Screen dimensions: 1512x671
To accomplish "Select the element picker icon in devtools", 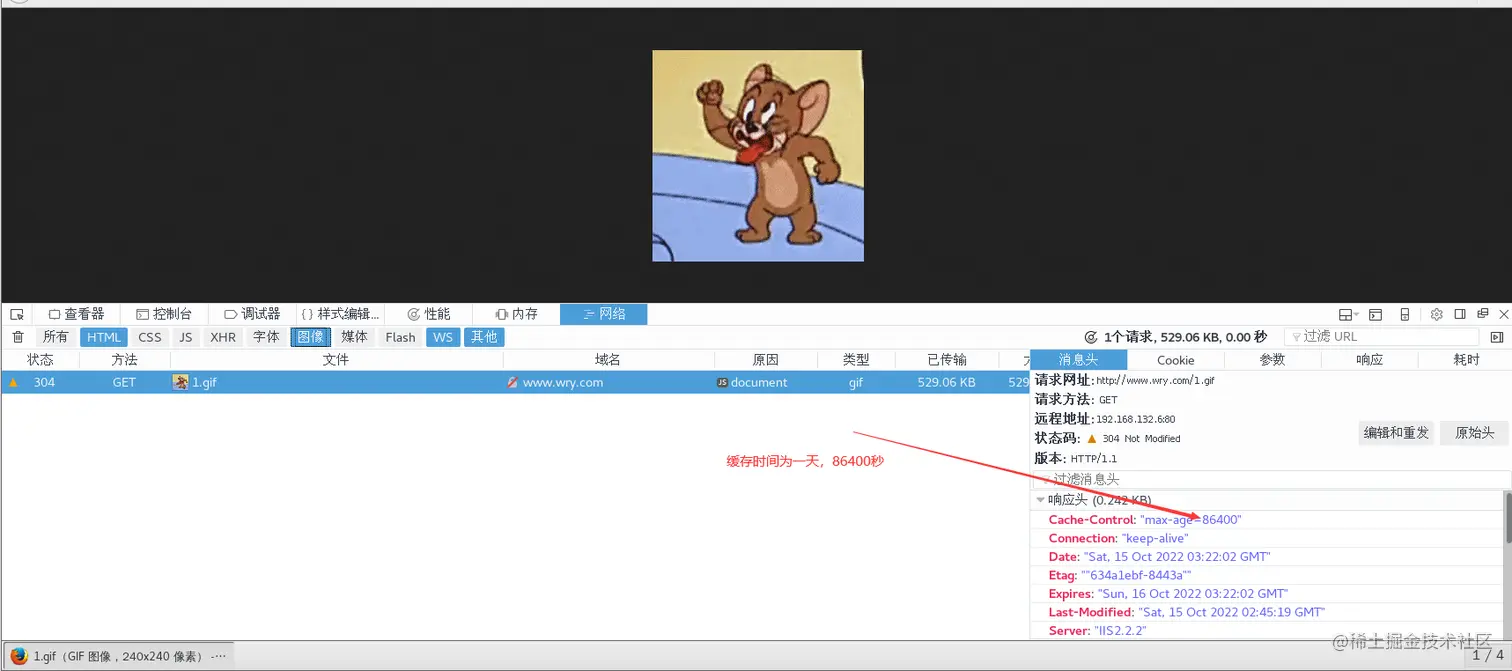I will pyautogui.click(x=16, y=313).
